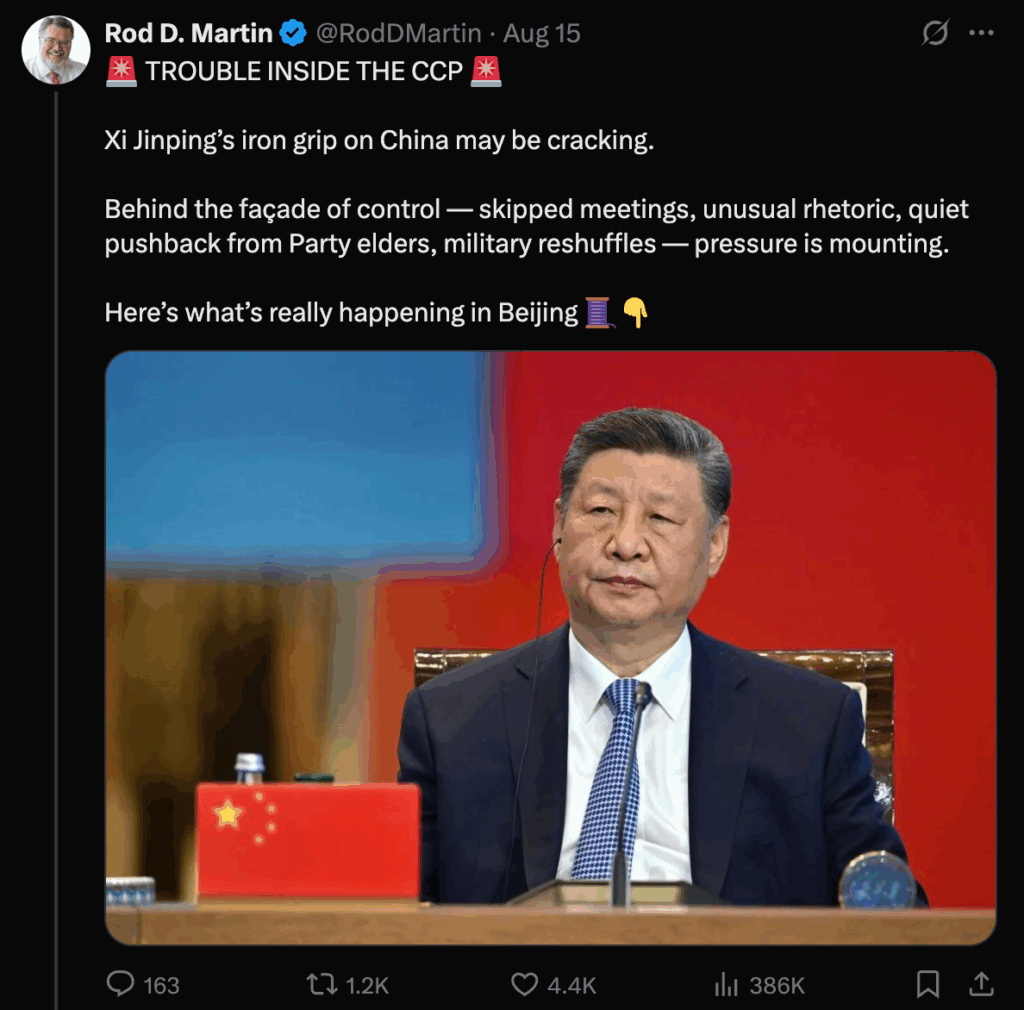Open Rod D. Martin's profile avatar
This screenshot has width=1024, height=1010.
point(56,50)
